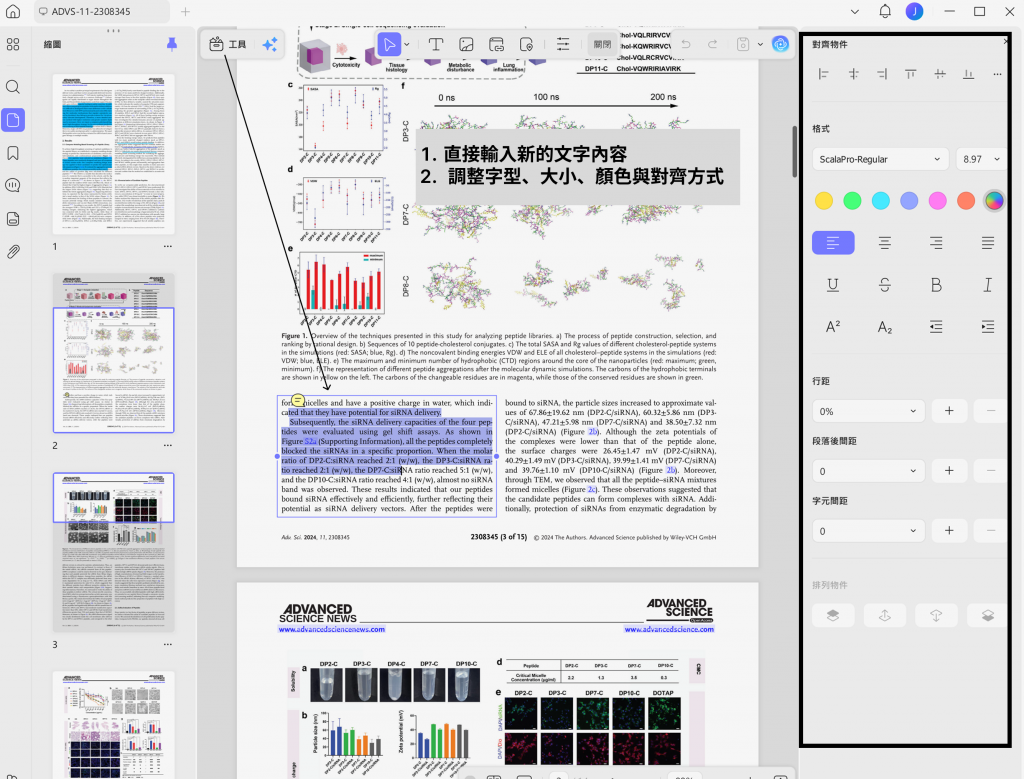The height and width of the screenshot is (779, 1024).
Task: Set paragraph alignment to center
Action: click(x=884, y=243)
